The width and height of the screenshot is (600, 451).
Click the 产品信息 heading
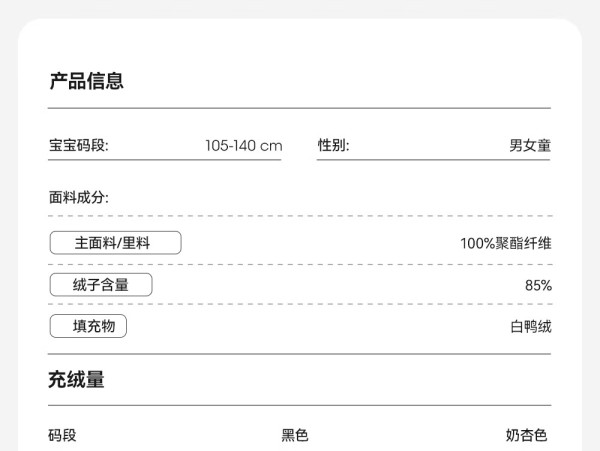point(86,81)
